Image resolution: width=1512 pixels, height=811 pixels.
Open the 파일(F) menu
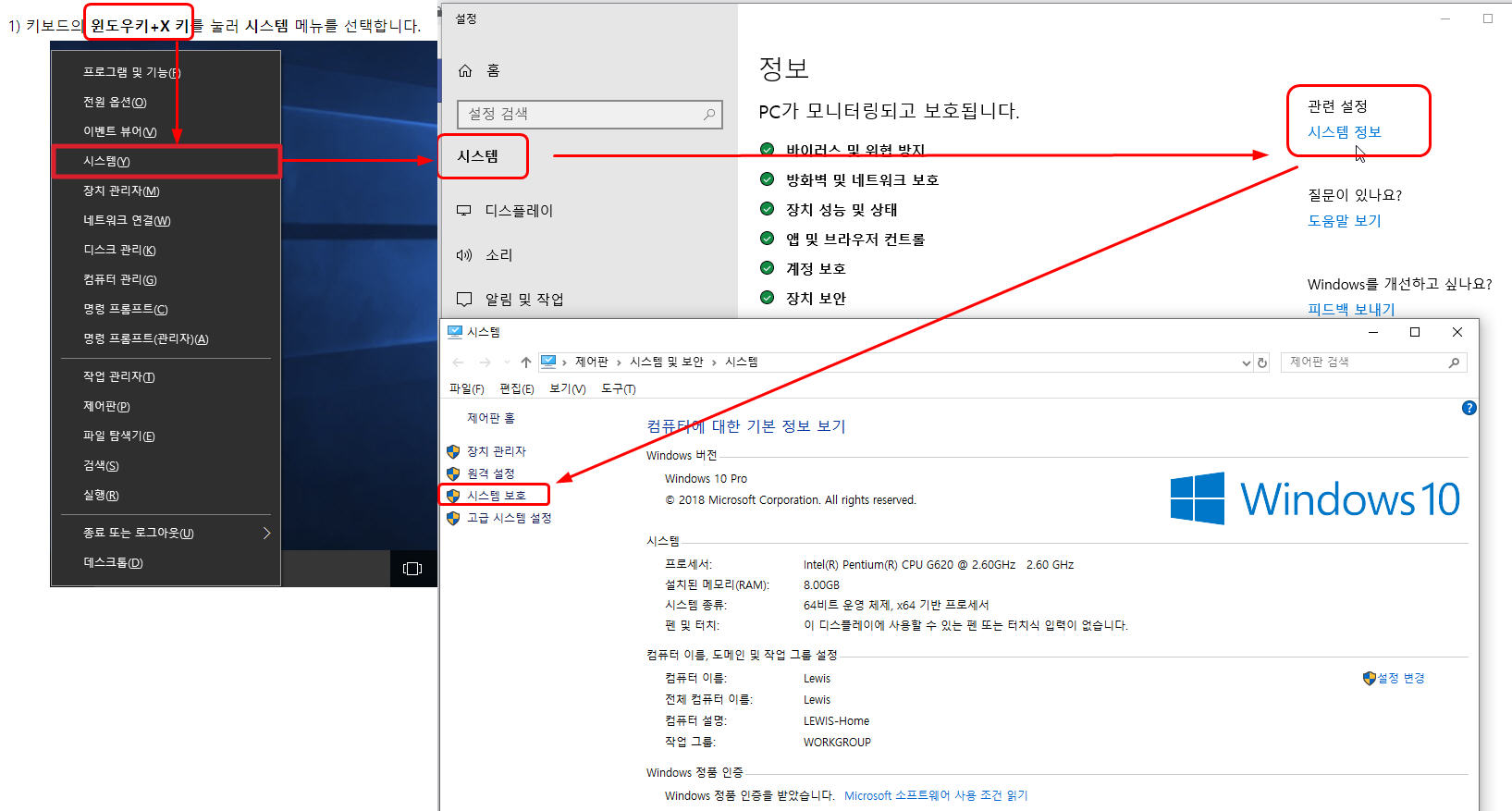coord(466,388)
